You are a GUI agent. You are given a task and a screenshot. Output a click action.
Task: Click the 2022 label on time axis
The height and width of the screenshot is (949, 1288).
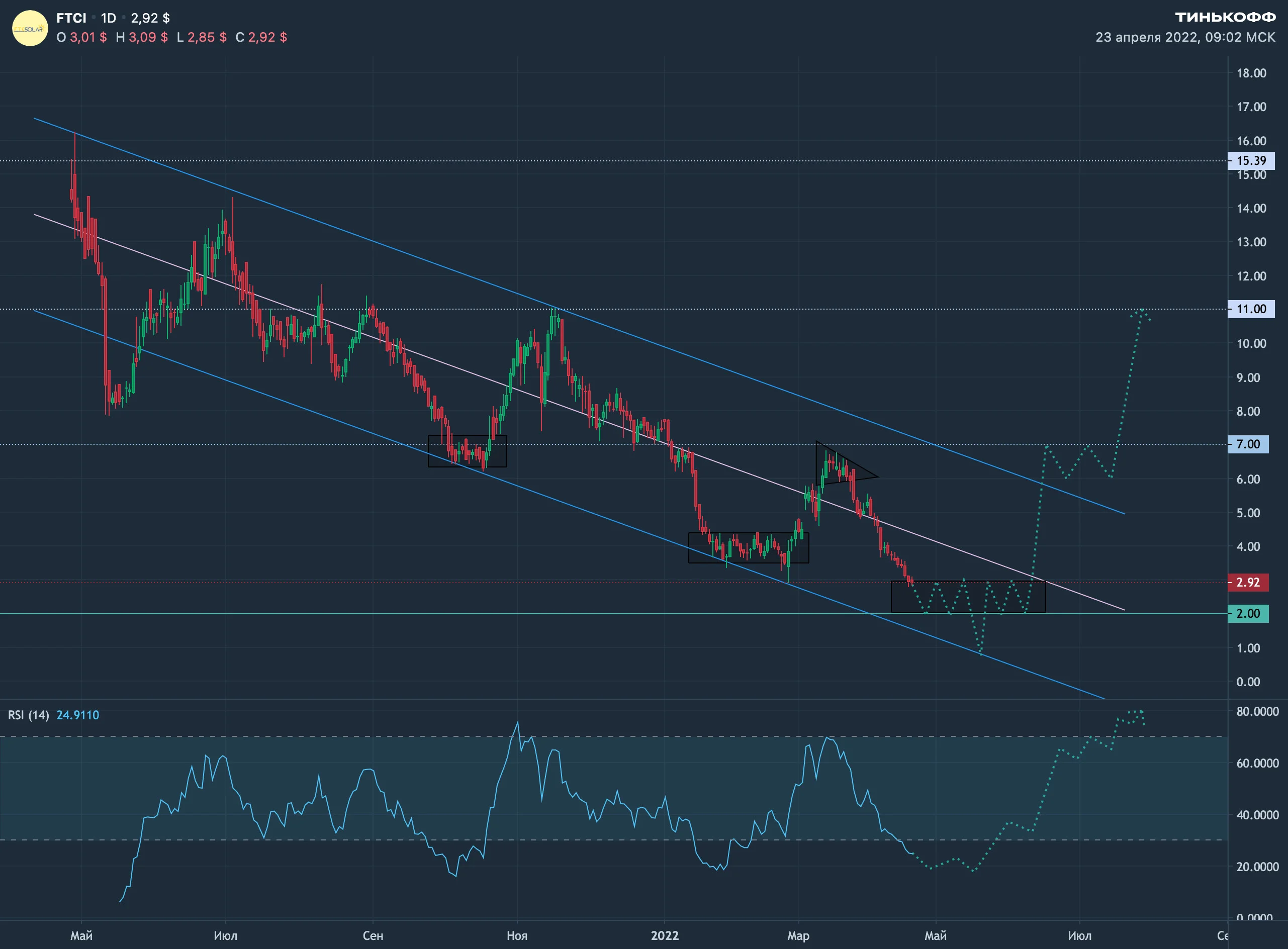coord(665,936)
